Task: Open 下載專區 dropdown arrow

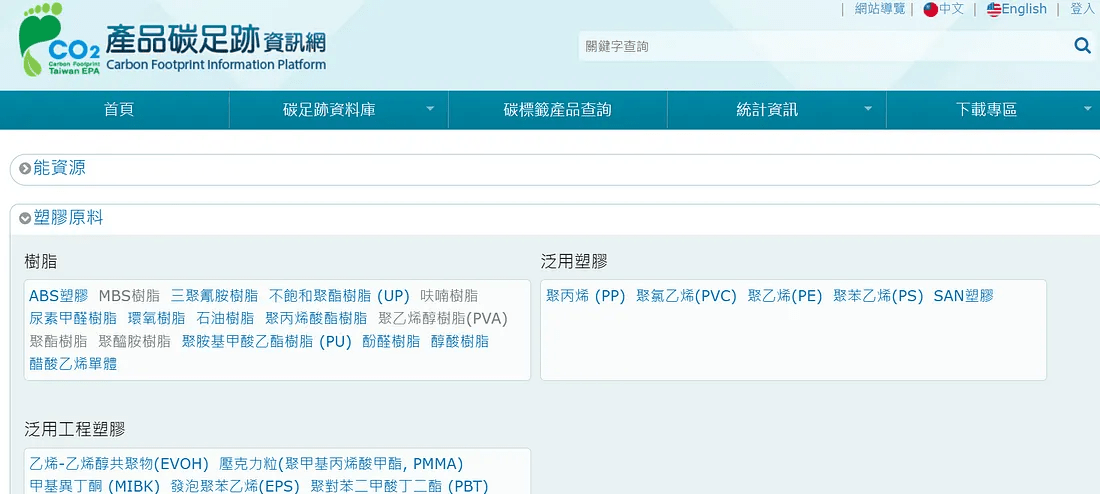Action: (1087, 109)
